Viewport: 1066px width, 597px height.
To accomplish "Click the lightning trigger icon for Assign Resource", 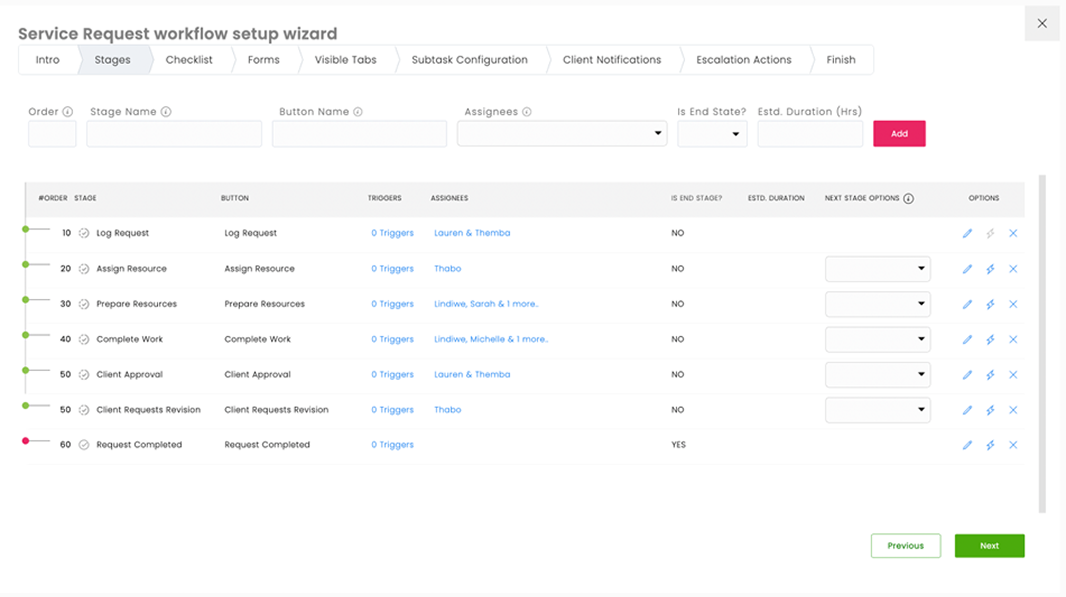I will click(x=990, y=269).
